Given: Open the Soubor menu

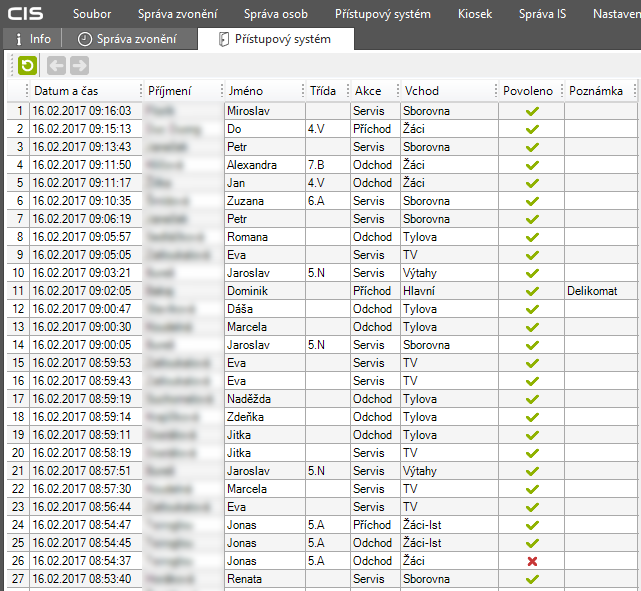Looking at the screenshot, I should pos(92,14).
